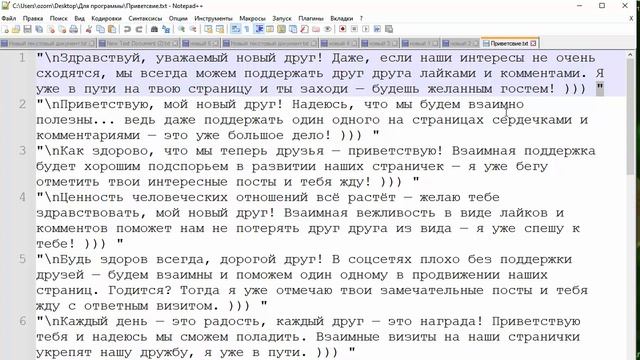Switch to the новый 4 tab
The image size is (640, 360).
tap(339, 43)
